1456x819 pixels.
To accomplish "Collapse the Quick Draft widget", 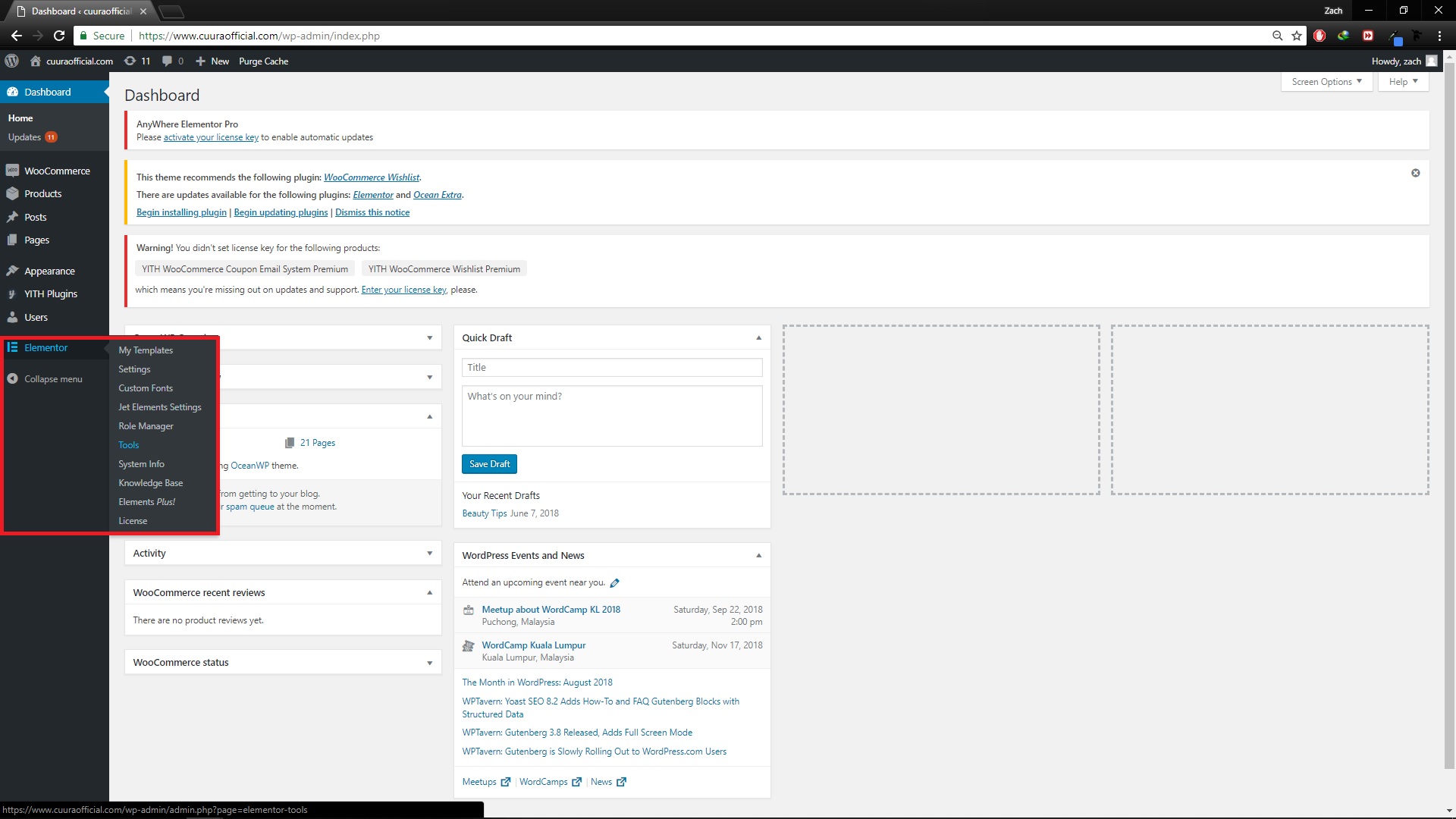I will [758, 337].
